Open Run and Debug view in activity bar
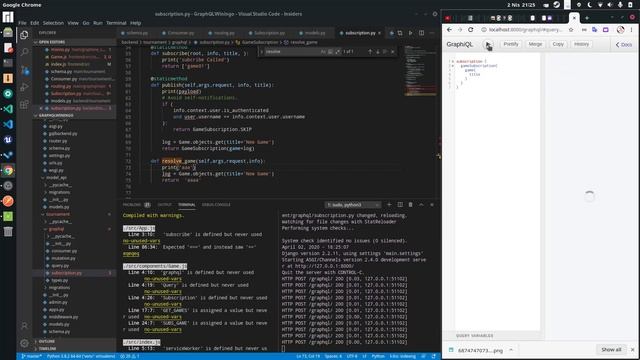The width and height of the screenshot is (640, 360). (x=24, y=87)
